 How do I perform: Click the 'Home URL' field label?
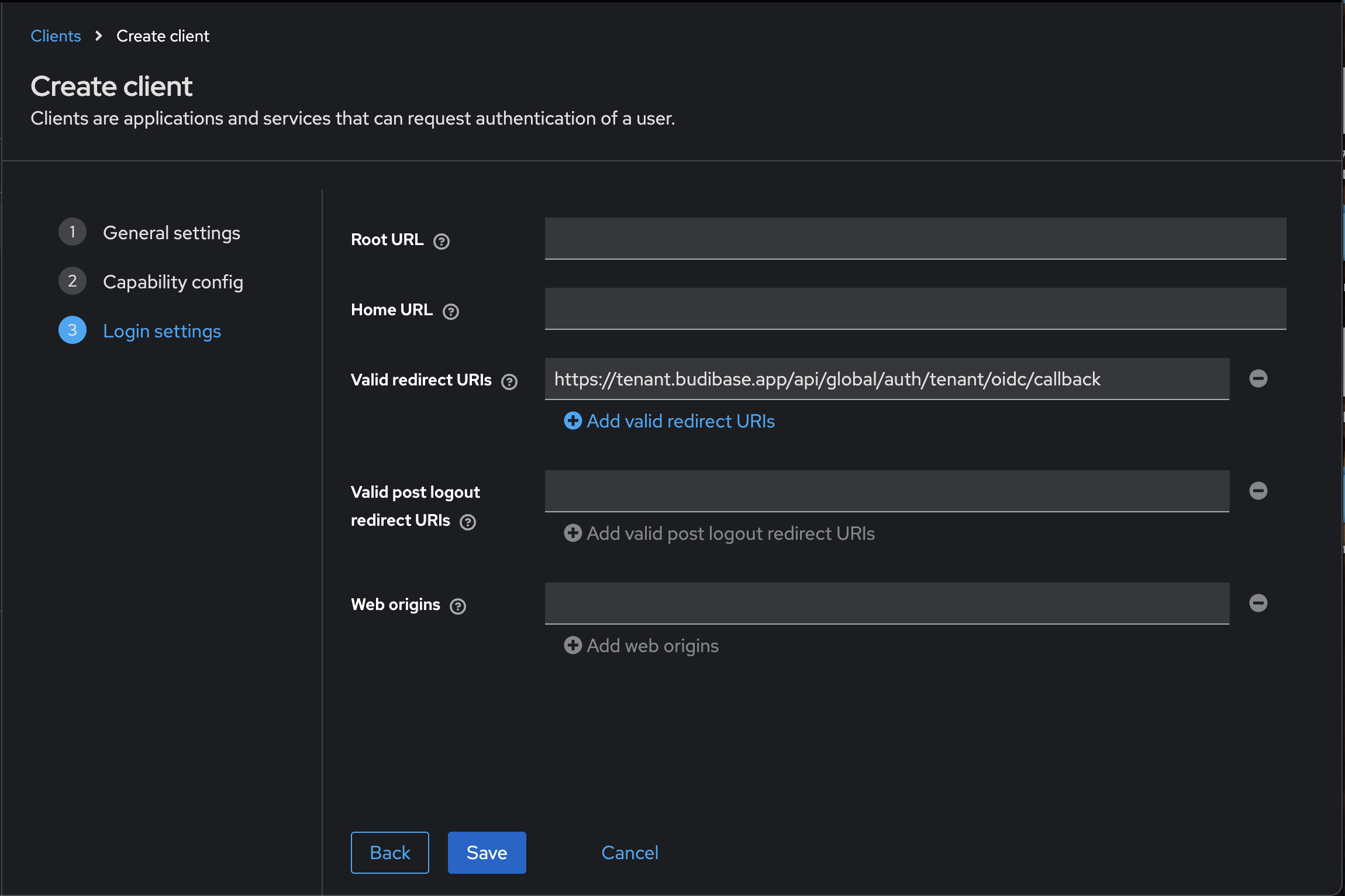point(392,310)
